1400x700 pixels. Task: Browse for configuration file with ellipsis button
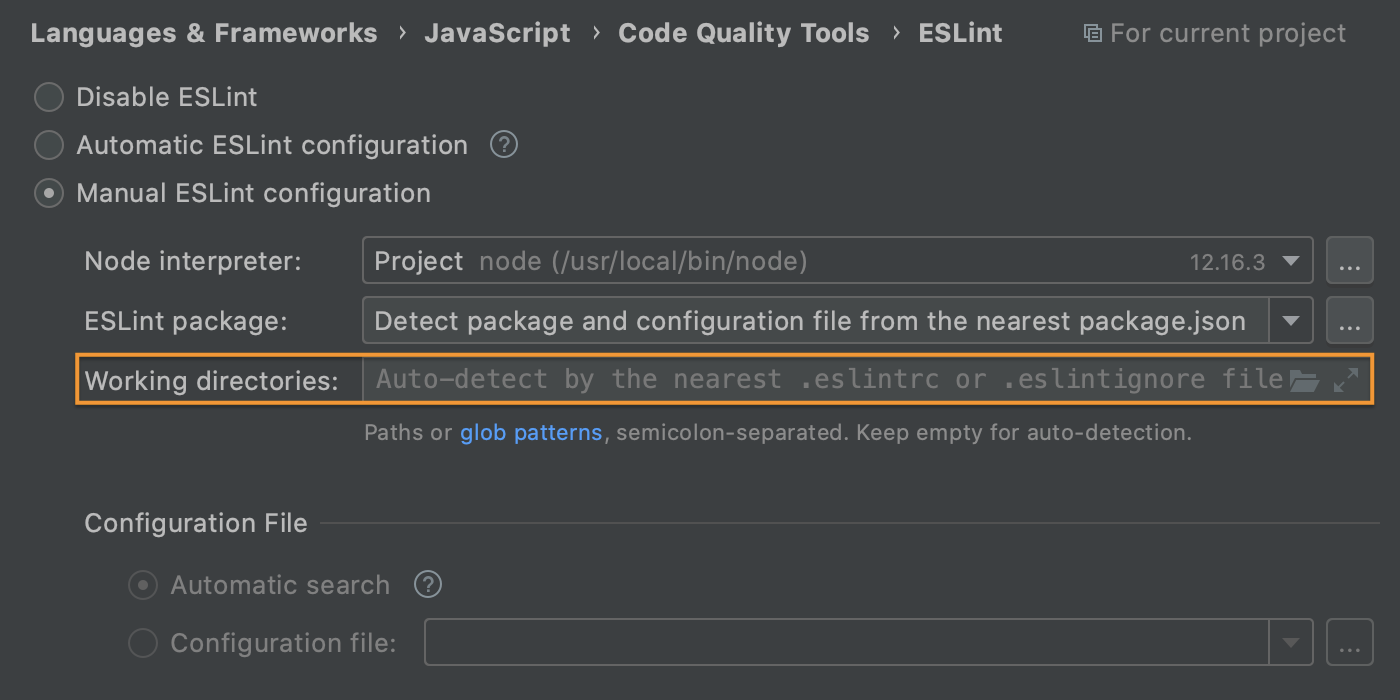tap(1350, 643)
